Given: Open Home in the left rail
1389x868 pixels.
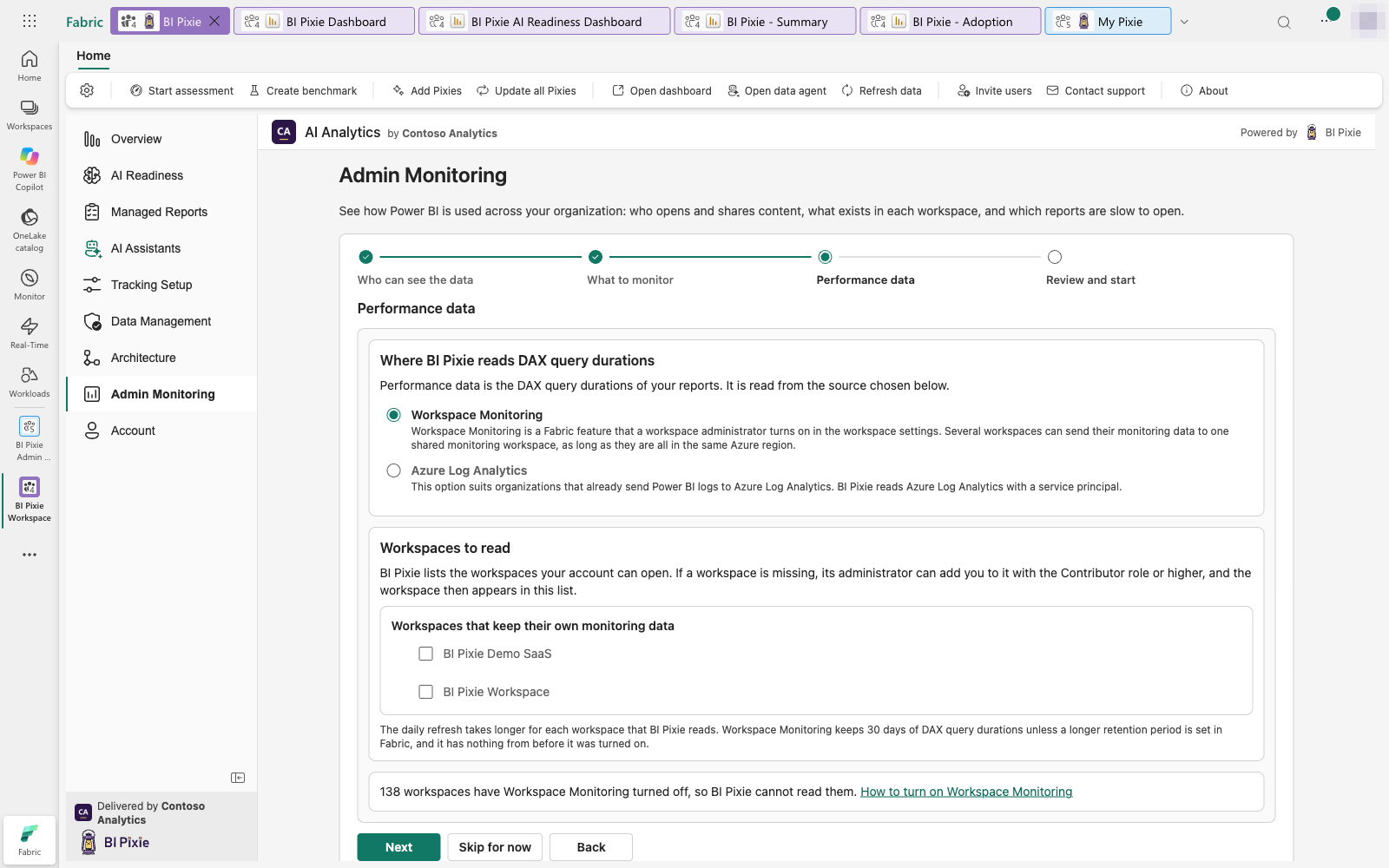Looking at the screenshot, I should click(30, 66).
